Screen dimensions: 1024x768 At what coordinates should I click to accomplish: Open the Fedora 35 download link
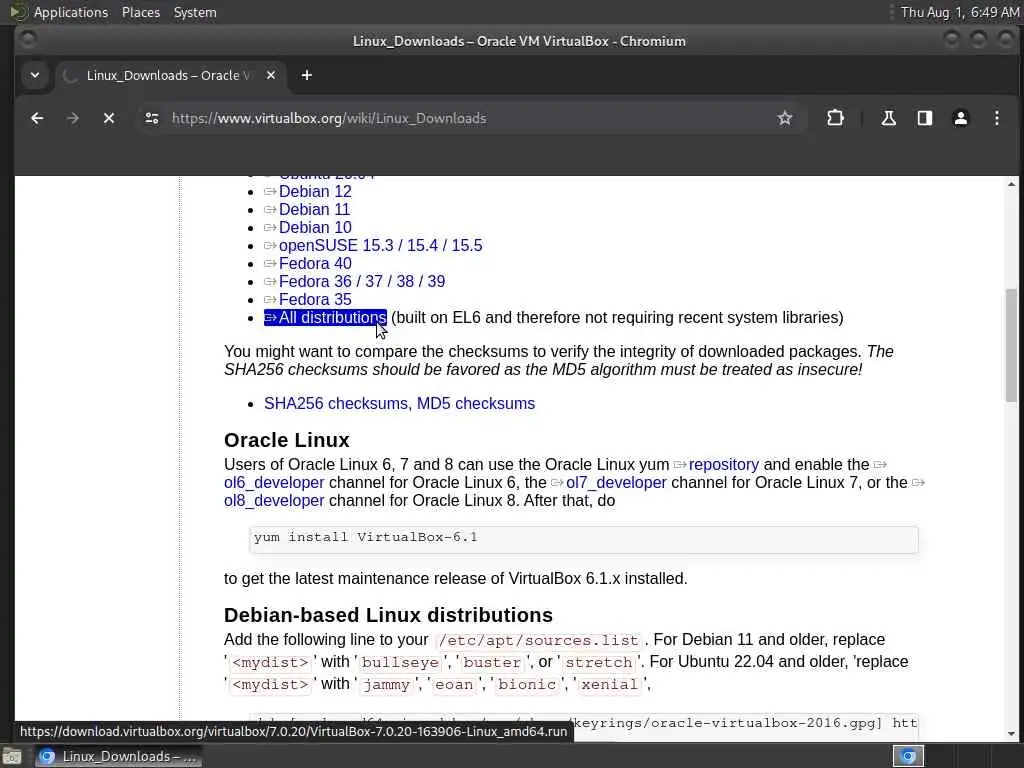315,299
